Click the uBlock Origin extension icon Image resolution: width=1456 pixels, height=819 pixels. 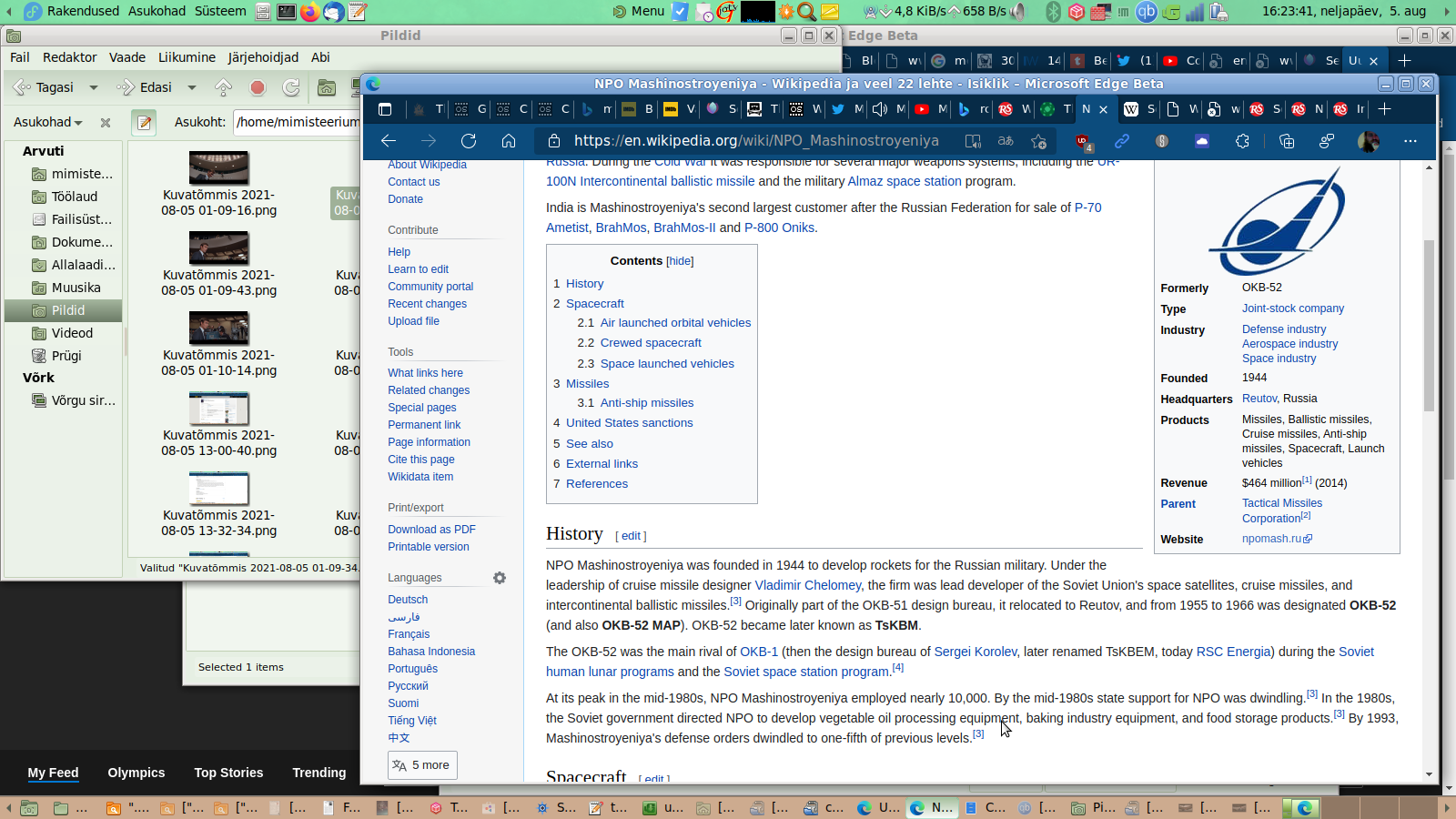tap(1082, 141)
